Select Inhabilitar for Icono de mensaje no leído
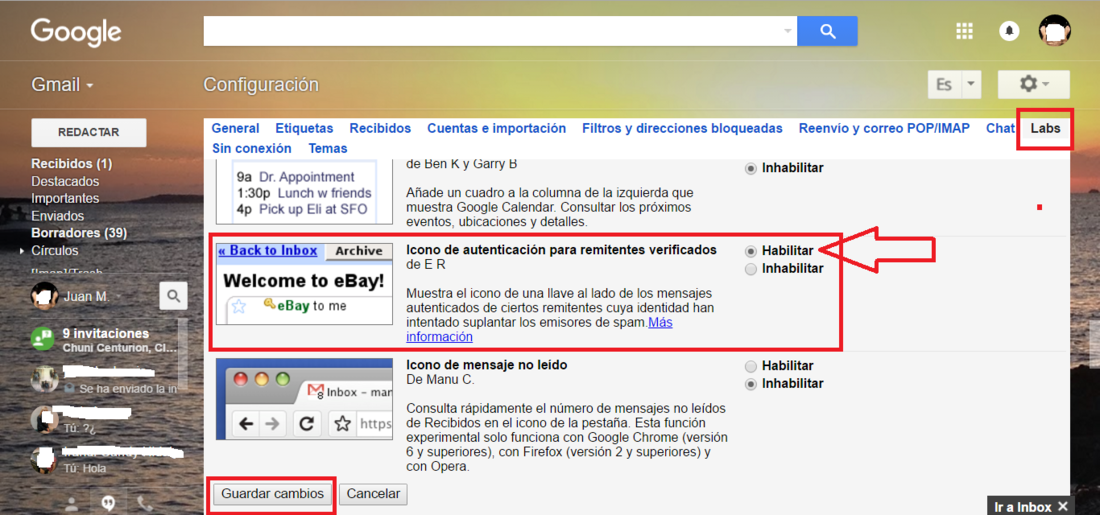This screenshot has height=515, width=1100. coord(751,384)
